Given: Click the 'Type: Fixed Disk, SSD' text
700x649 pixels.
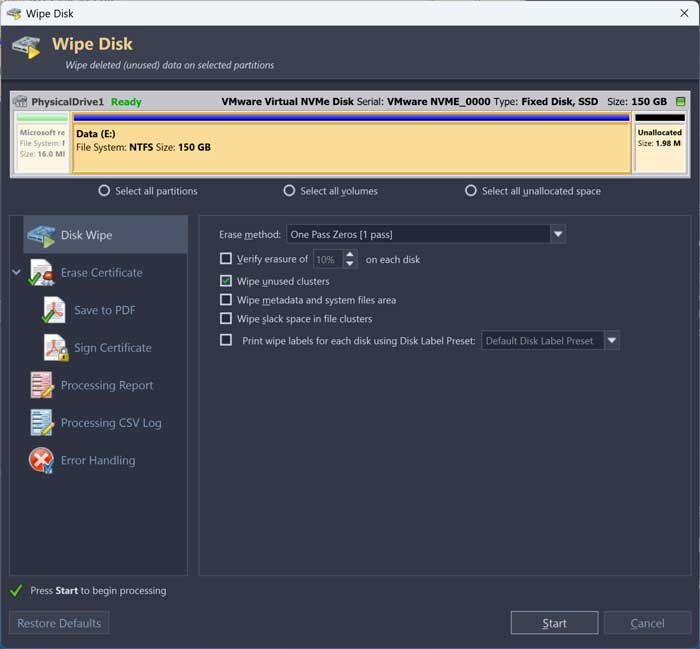Looking at the screenshot, I should (546, 101).
